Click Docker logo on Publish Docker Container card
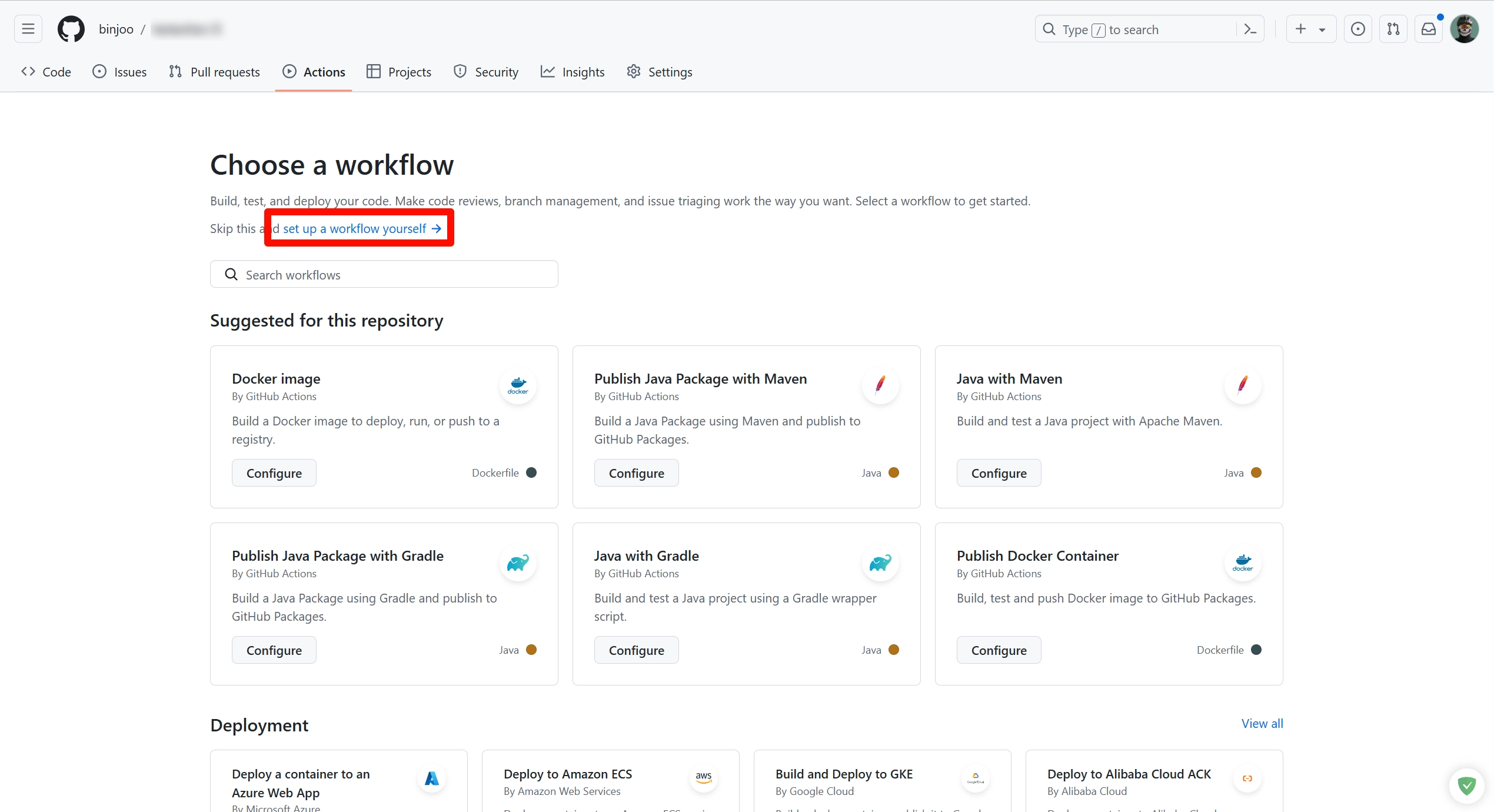The image size is (1494, 812). [x=1243, y=563]
